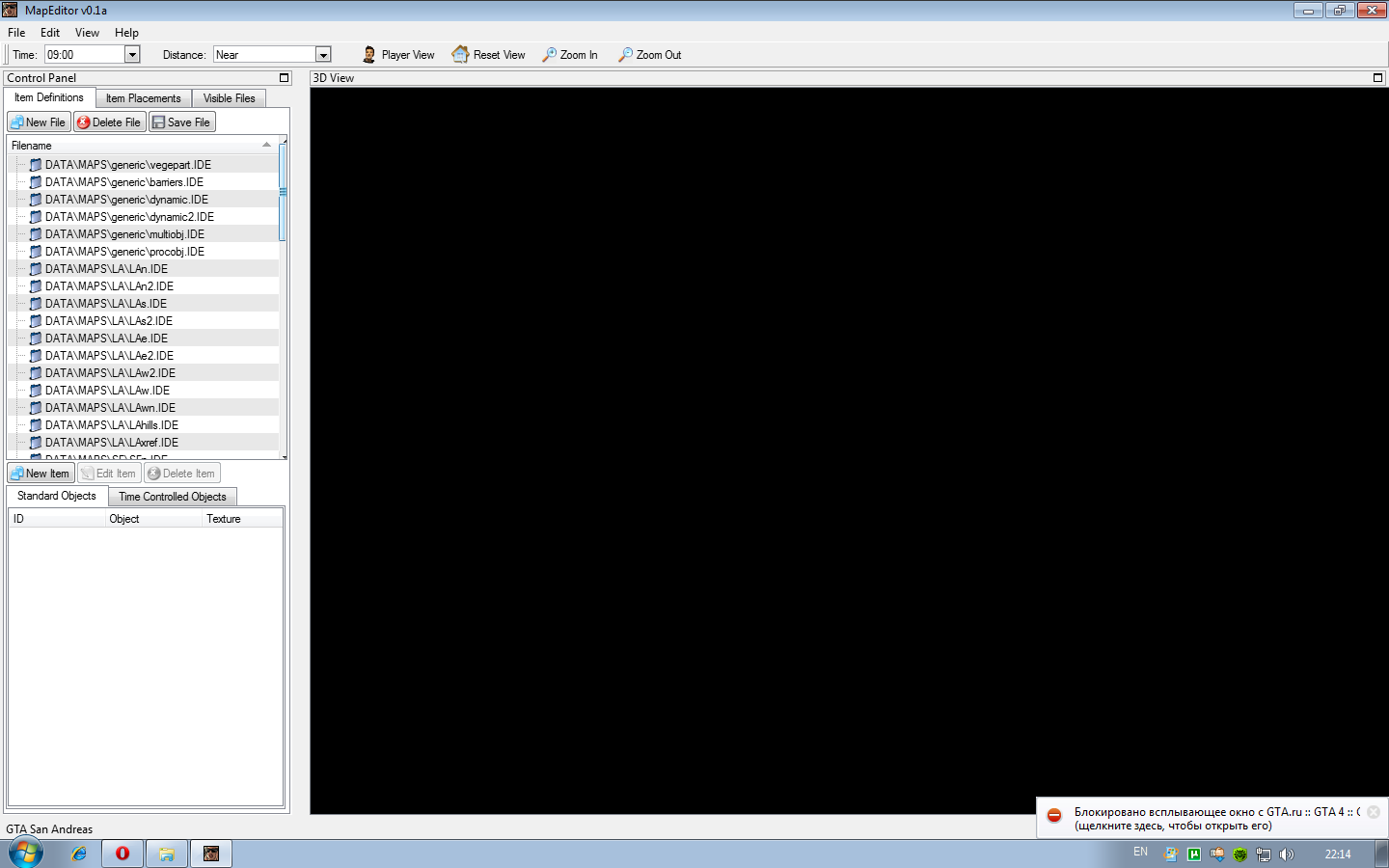
Task: Click the file icon beside LAs2.IDE
Action: pos(36,321)
